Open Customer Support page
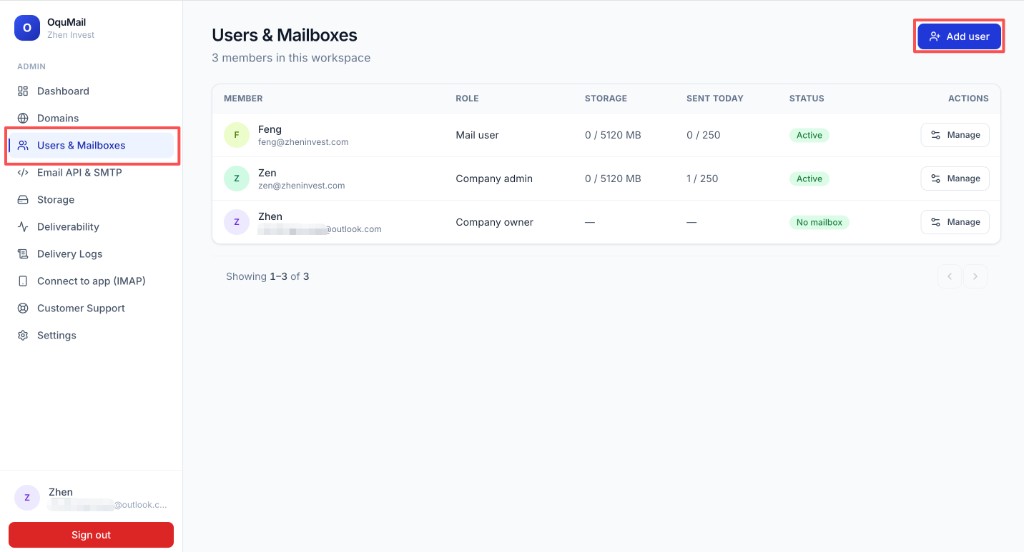The width and height of the screenshot is (1024, 552). (91, 308)
